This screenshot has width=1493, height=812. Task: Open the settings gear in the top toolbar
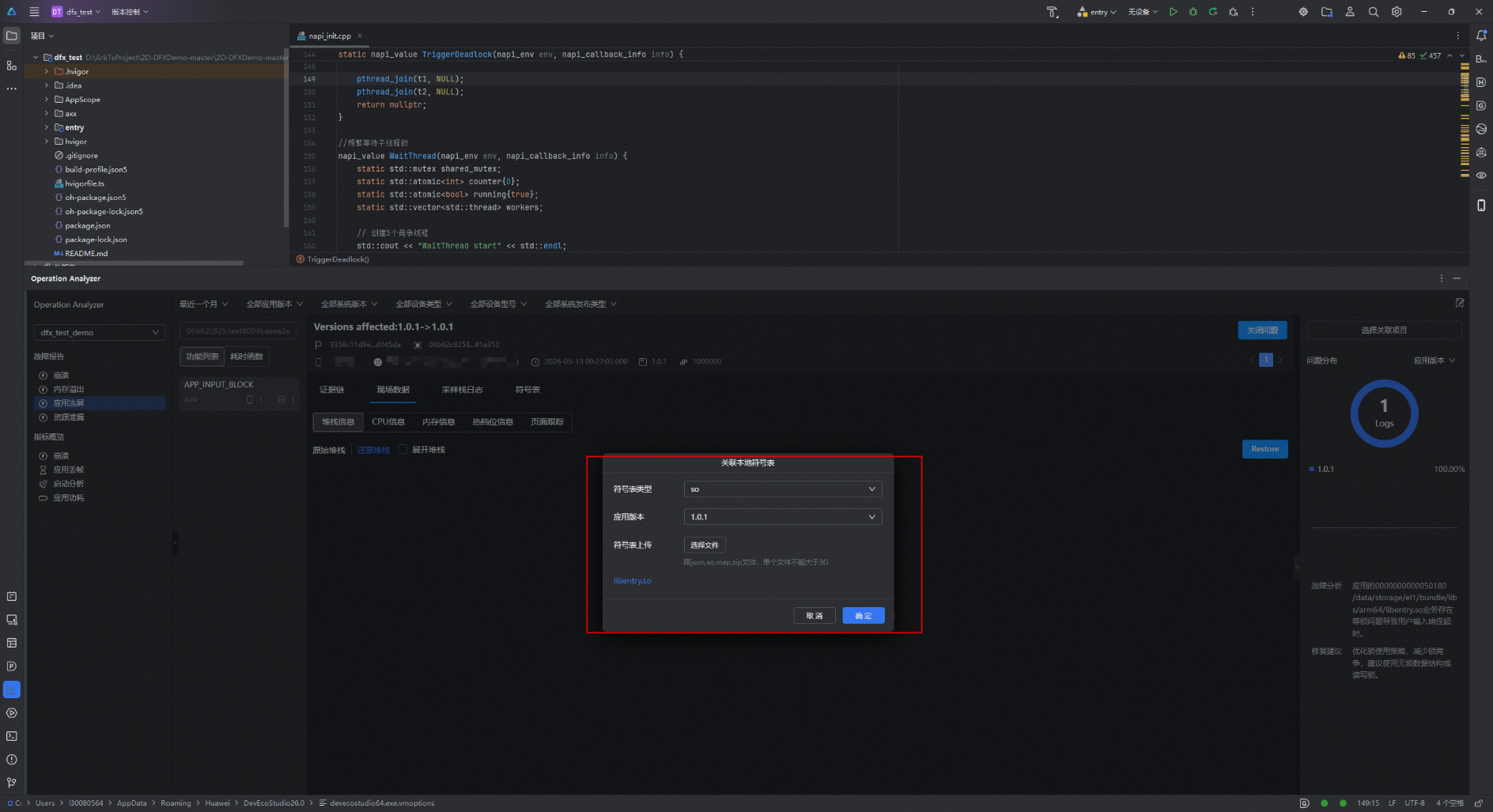pyautogui.click(x=1397, y=12)
